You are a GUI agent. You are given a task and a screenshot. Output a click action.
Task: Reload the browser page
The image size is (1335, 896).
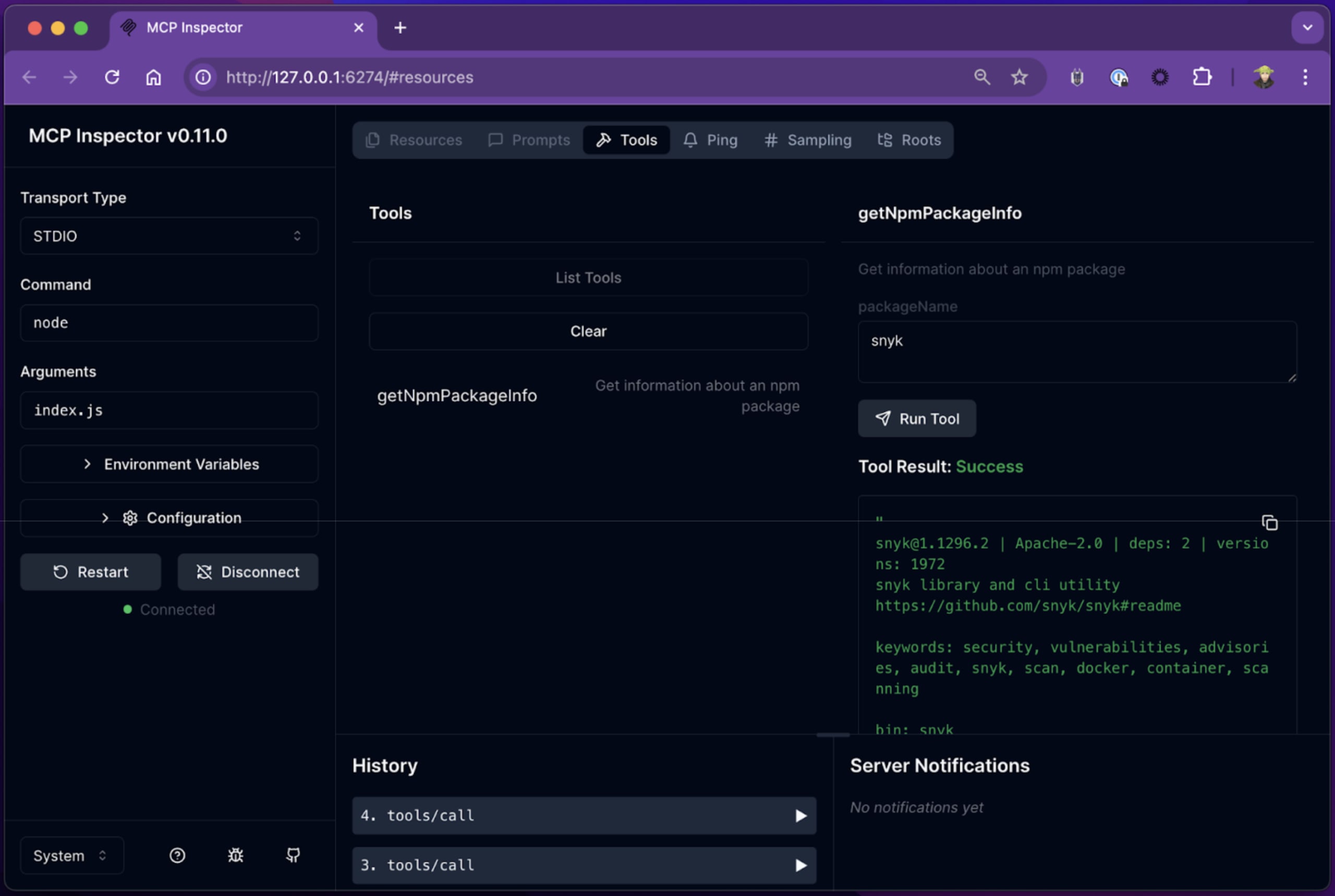click(x=112, y=77)
